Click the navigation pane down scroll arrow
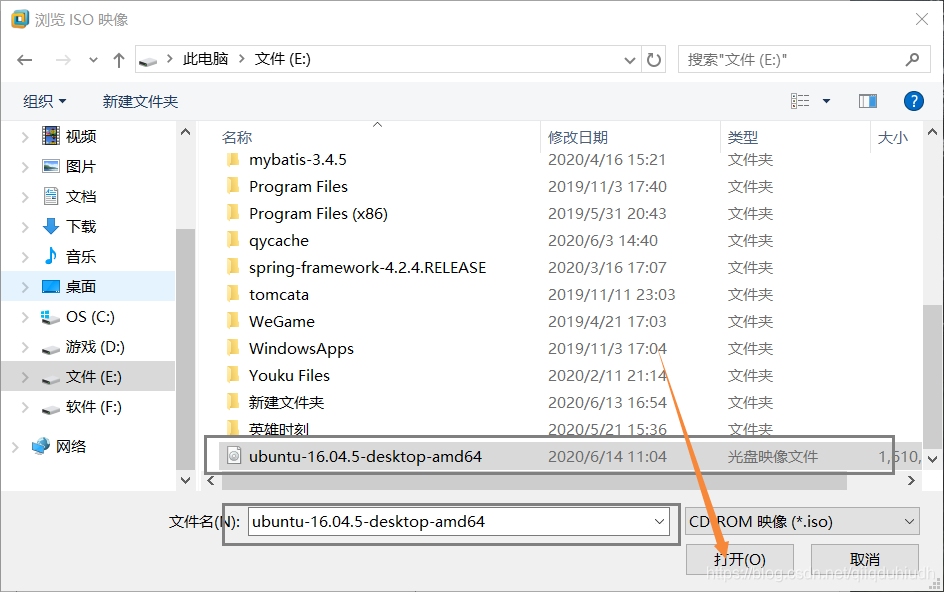The height and width of the screenshot is (592, 944). point(185,480)
